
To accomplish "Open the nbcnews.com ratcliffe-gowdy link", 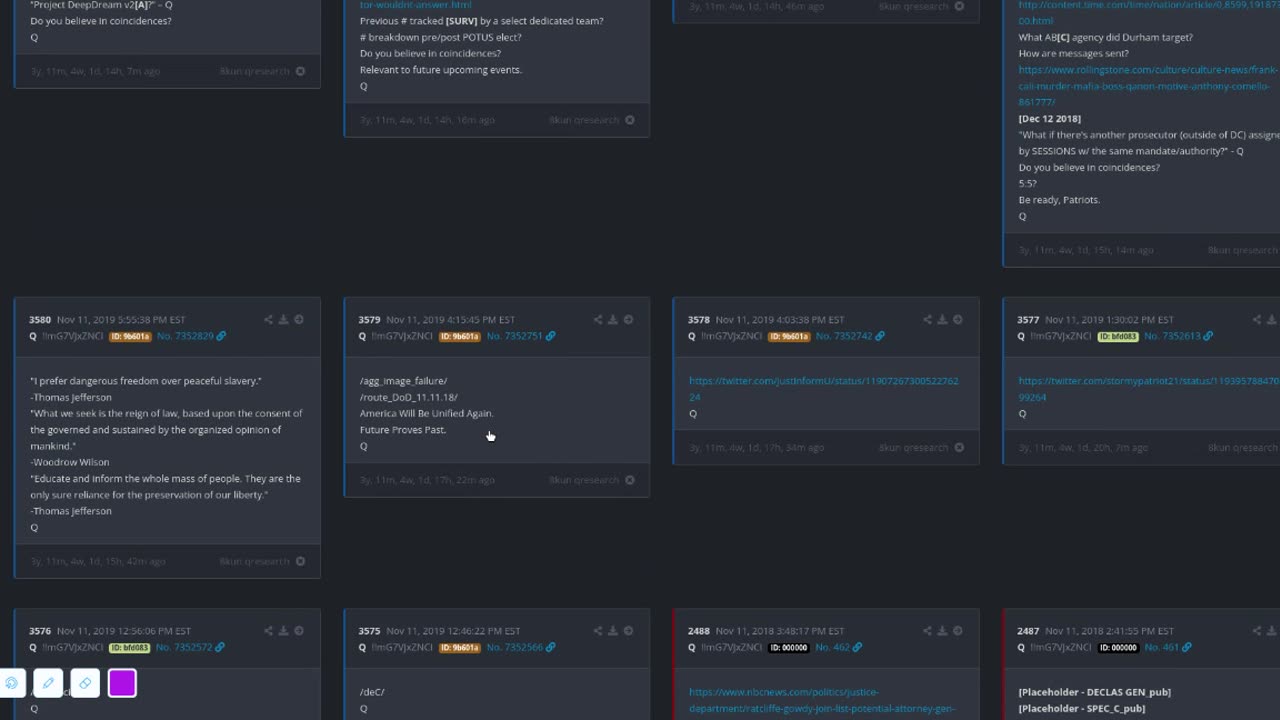I will point(821,700).
